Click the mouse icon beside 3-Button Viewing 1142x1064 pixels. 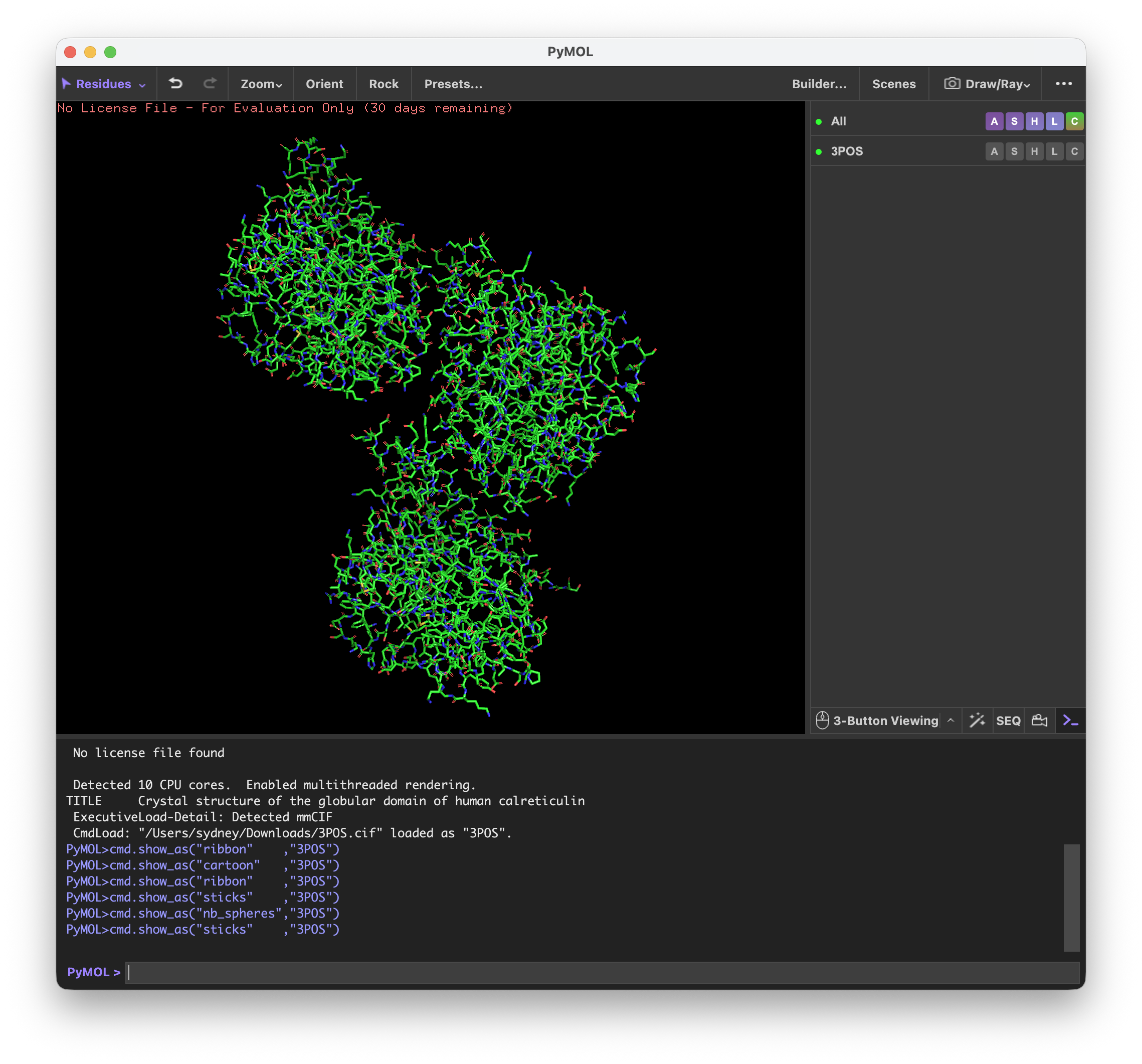pos(822,720)
